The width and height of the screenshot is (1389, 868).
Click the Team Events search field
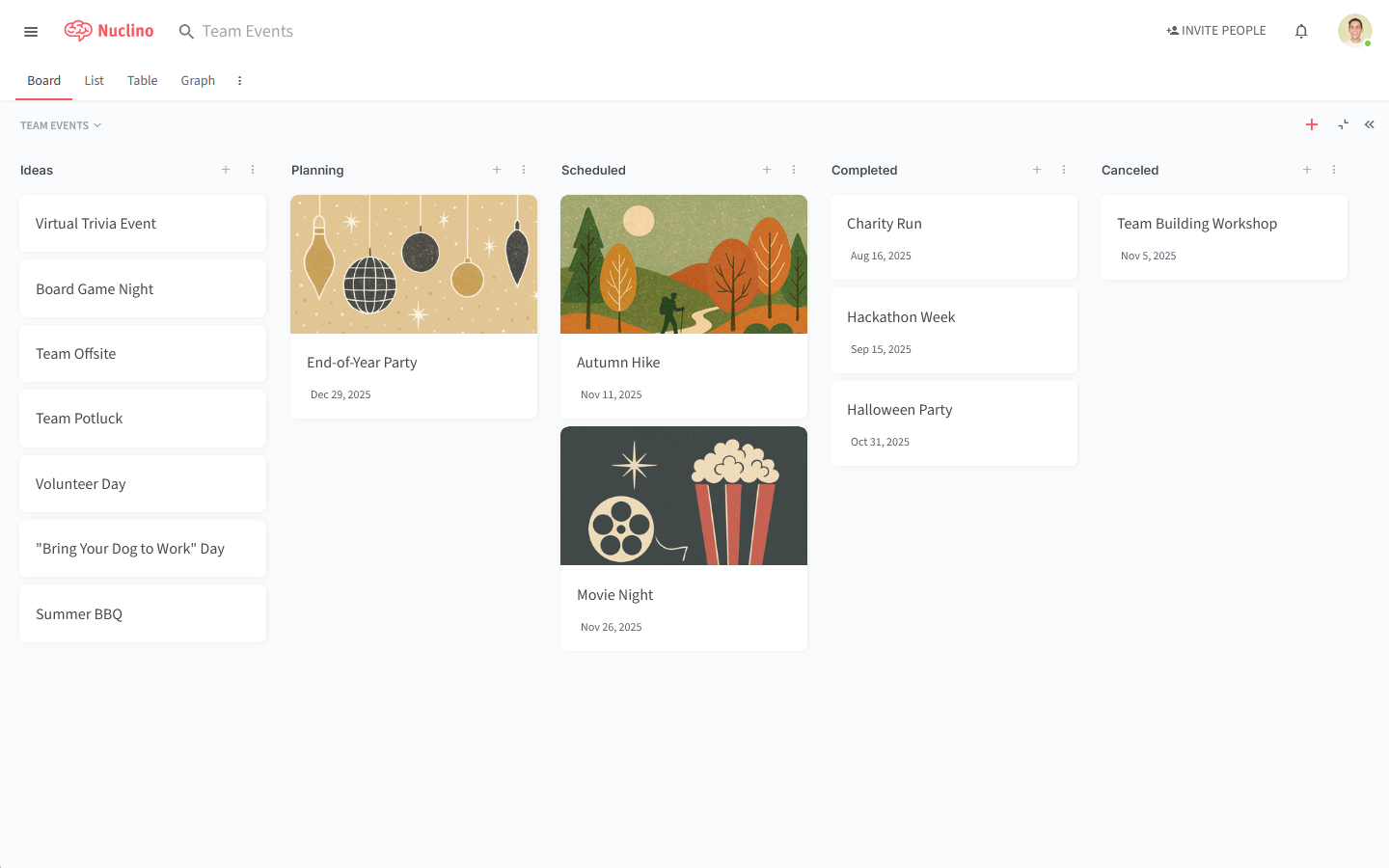tap(246, 31)
